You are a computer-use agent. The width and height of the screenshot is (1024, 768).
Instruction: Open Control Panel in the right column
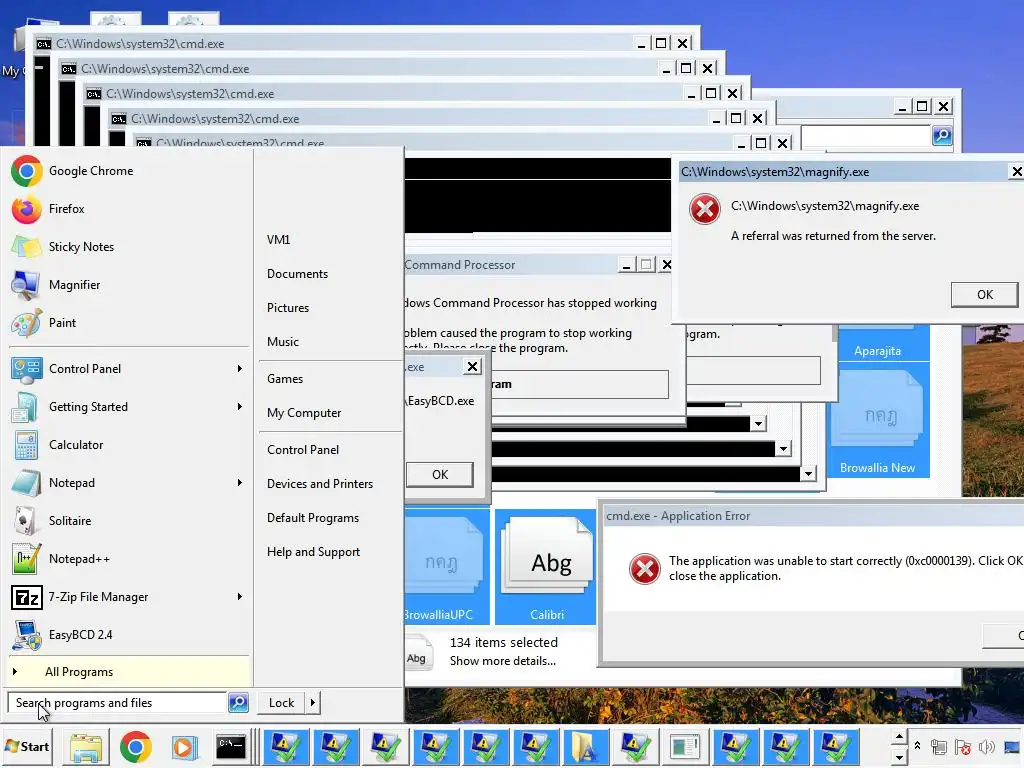click(x=303, y=450)
